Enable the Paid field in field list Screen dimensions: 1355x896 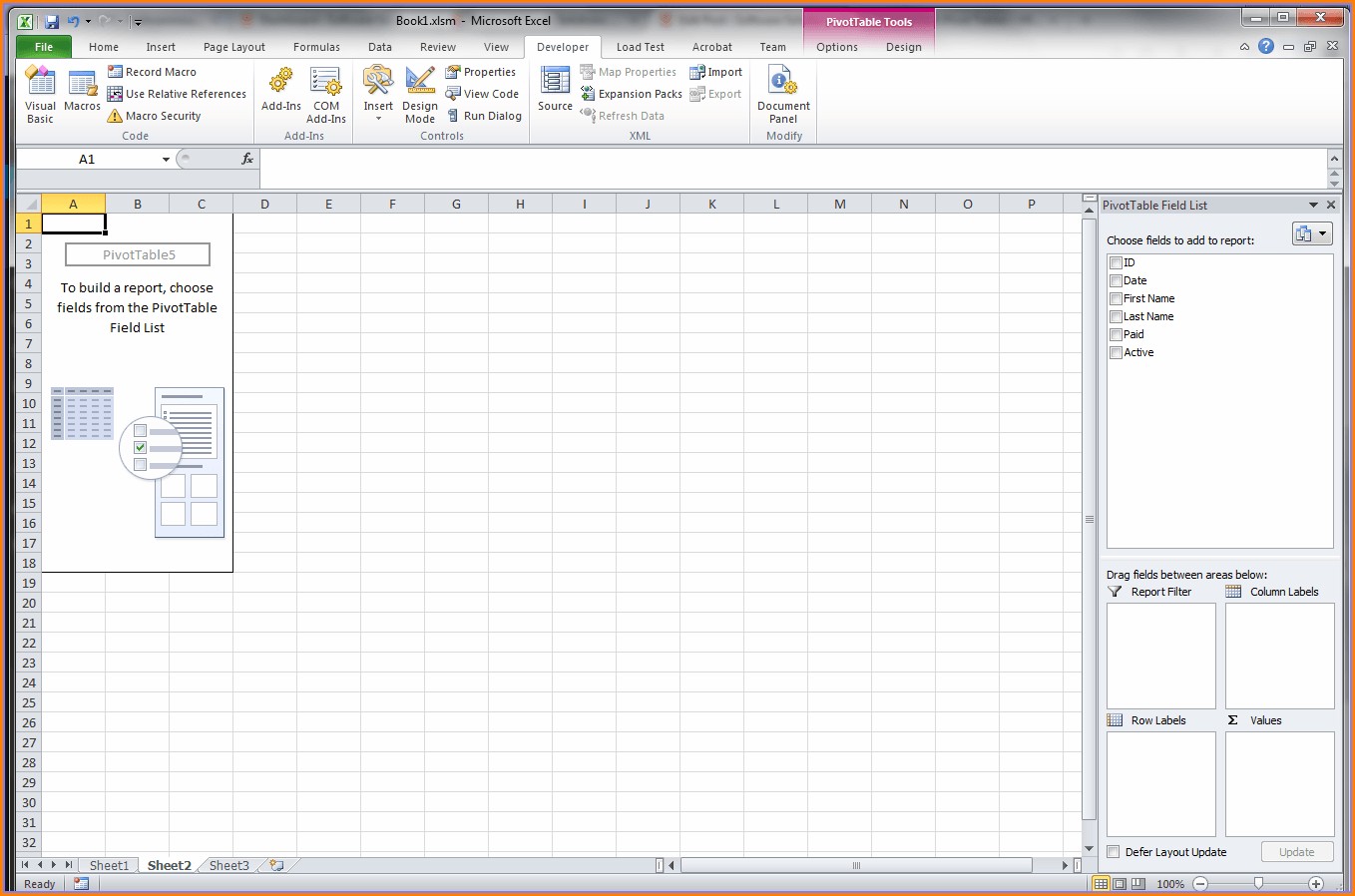(1116, 334)
